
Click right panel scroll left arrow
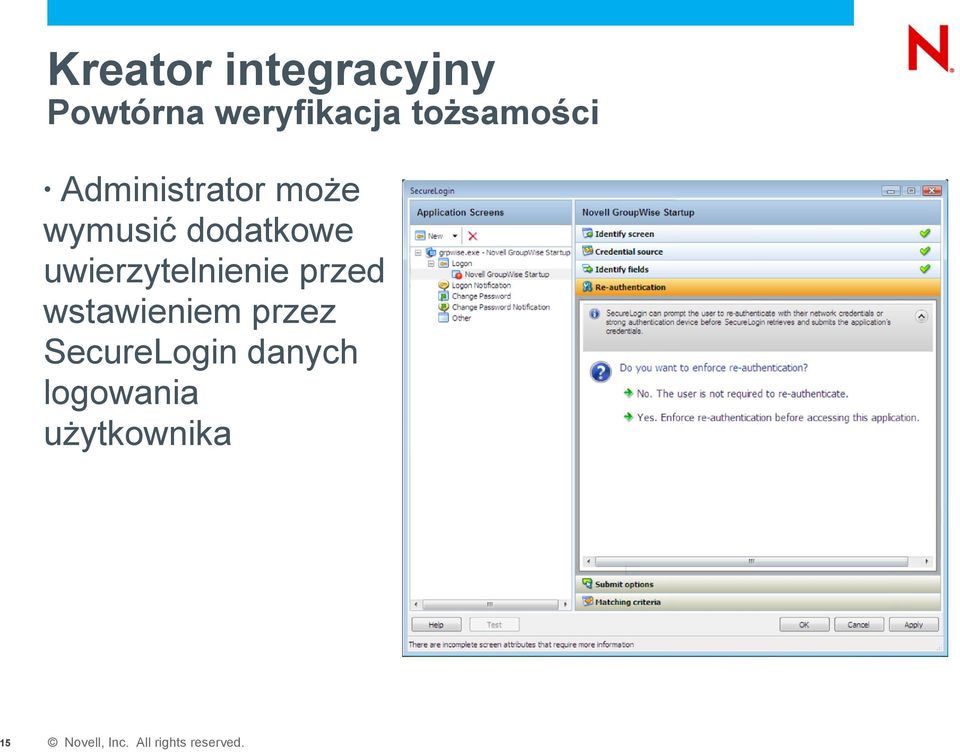[x=588, y=561]
